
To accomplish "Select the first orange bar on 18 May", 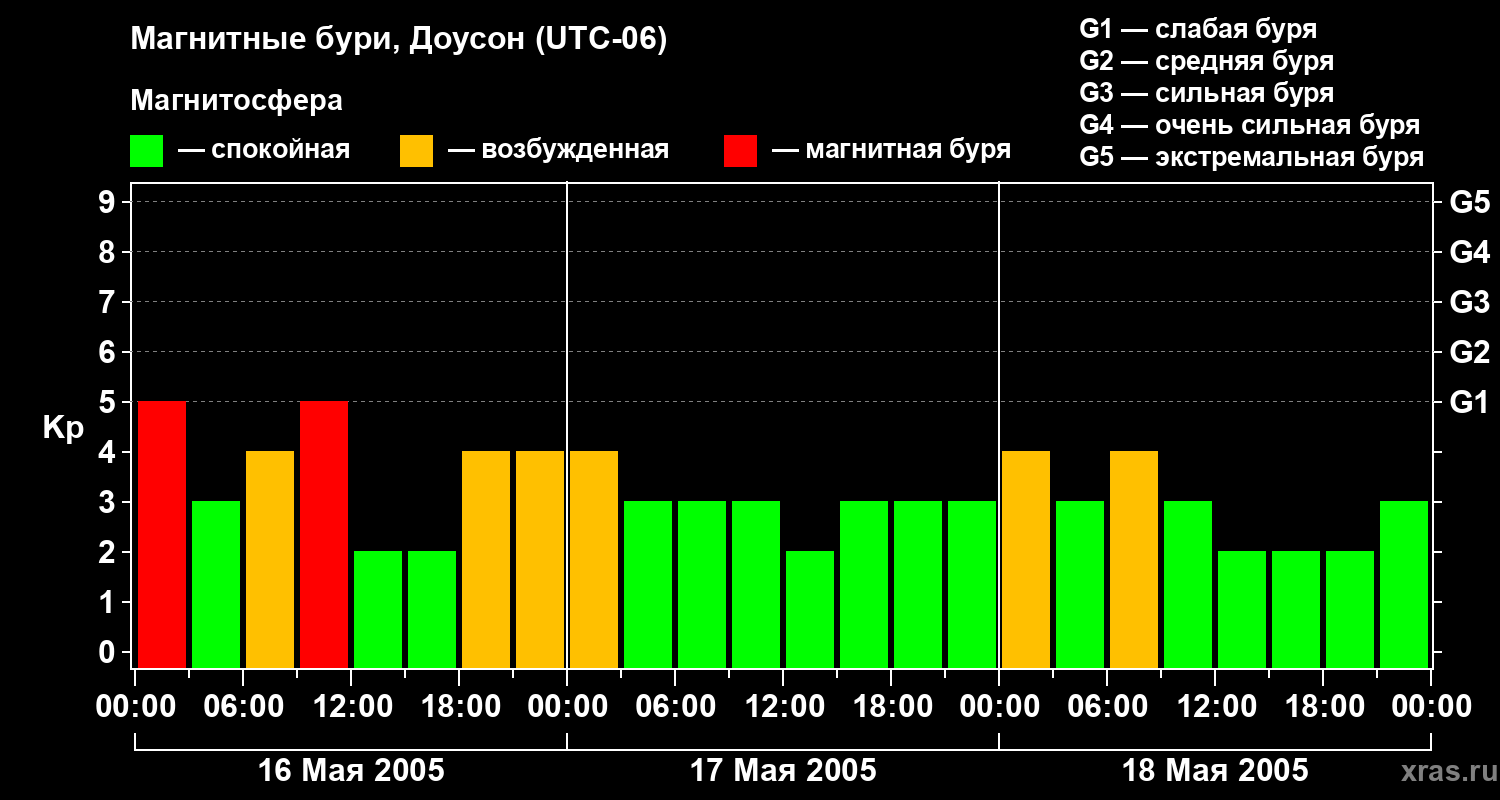I will click(1026, 559).
